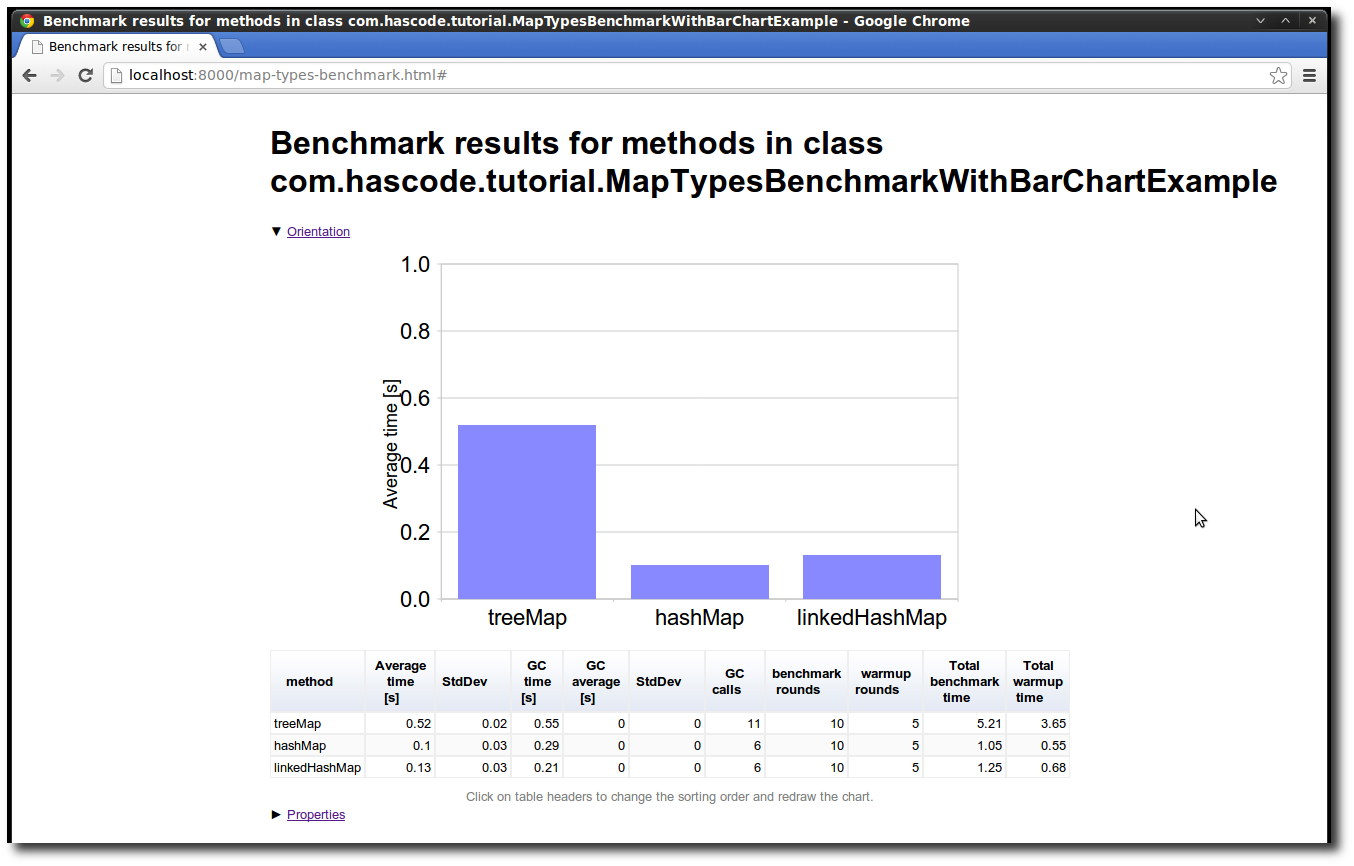Open the Chrome hamburger menu
1354x866 pixels.
coord(1309,76)
